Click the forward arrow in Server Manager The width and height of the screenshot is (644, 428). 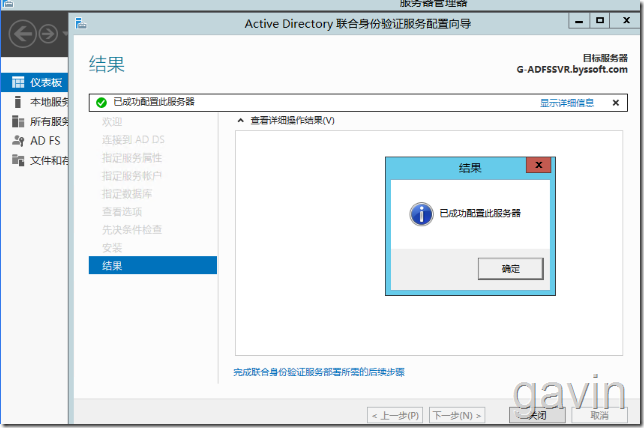[x=48, y=34]
